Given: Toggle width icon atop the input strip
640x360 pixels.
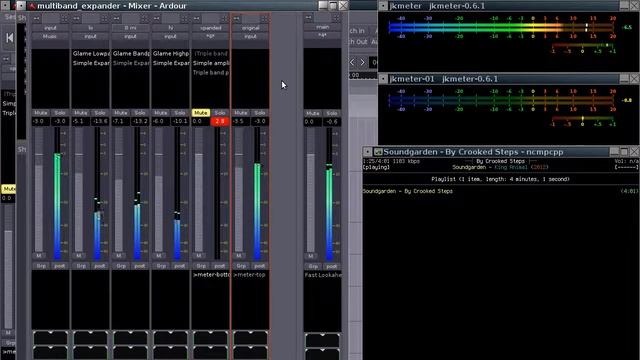Looking at the screenshot, I should point(37,18).
